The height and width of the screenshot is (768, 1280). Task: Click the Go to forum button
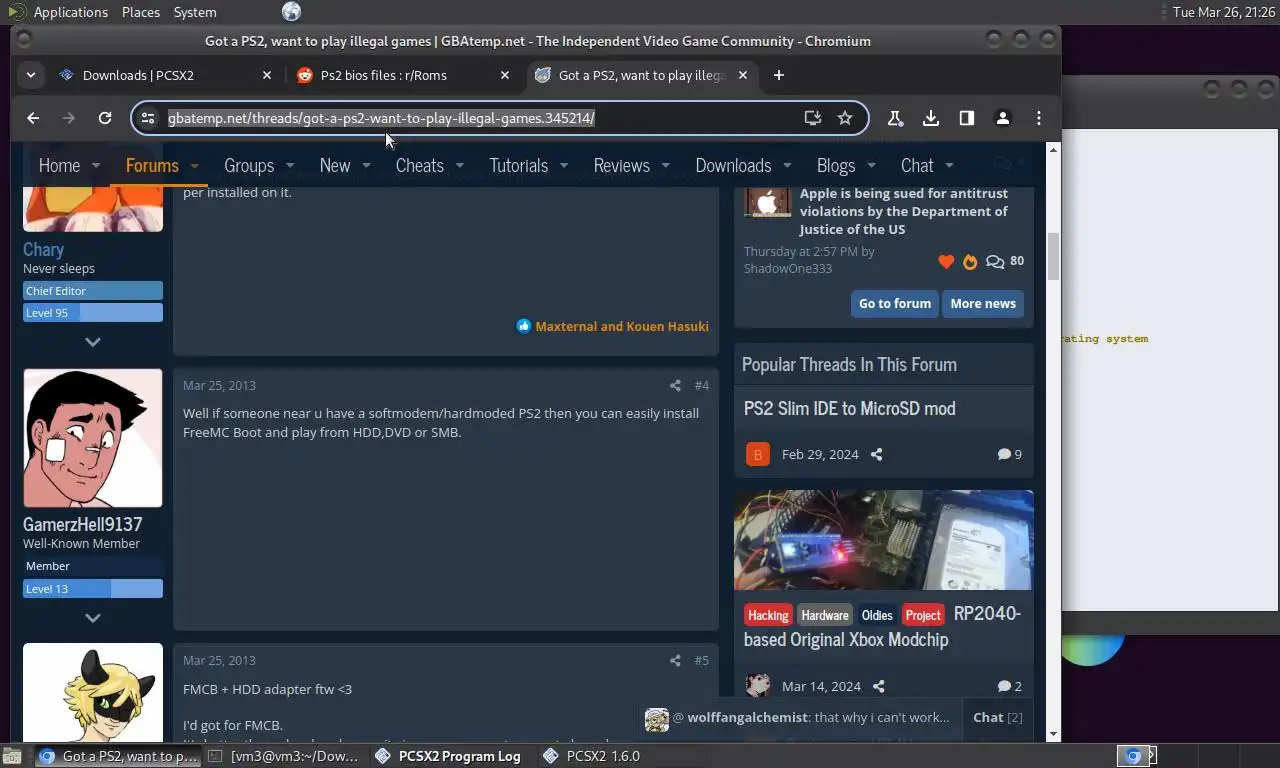point(895,304)
